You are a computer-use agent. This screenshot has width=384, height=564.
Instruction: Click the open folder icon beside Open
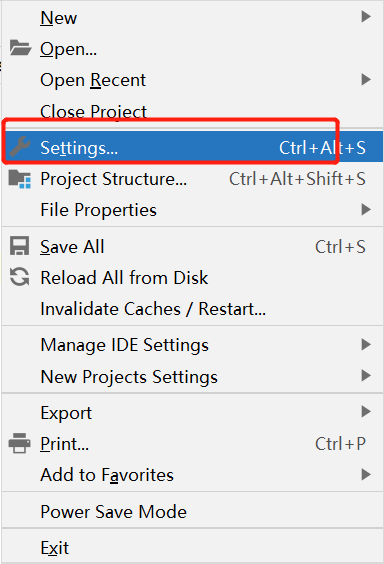(x=20, y=48)
